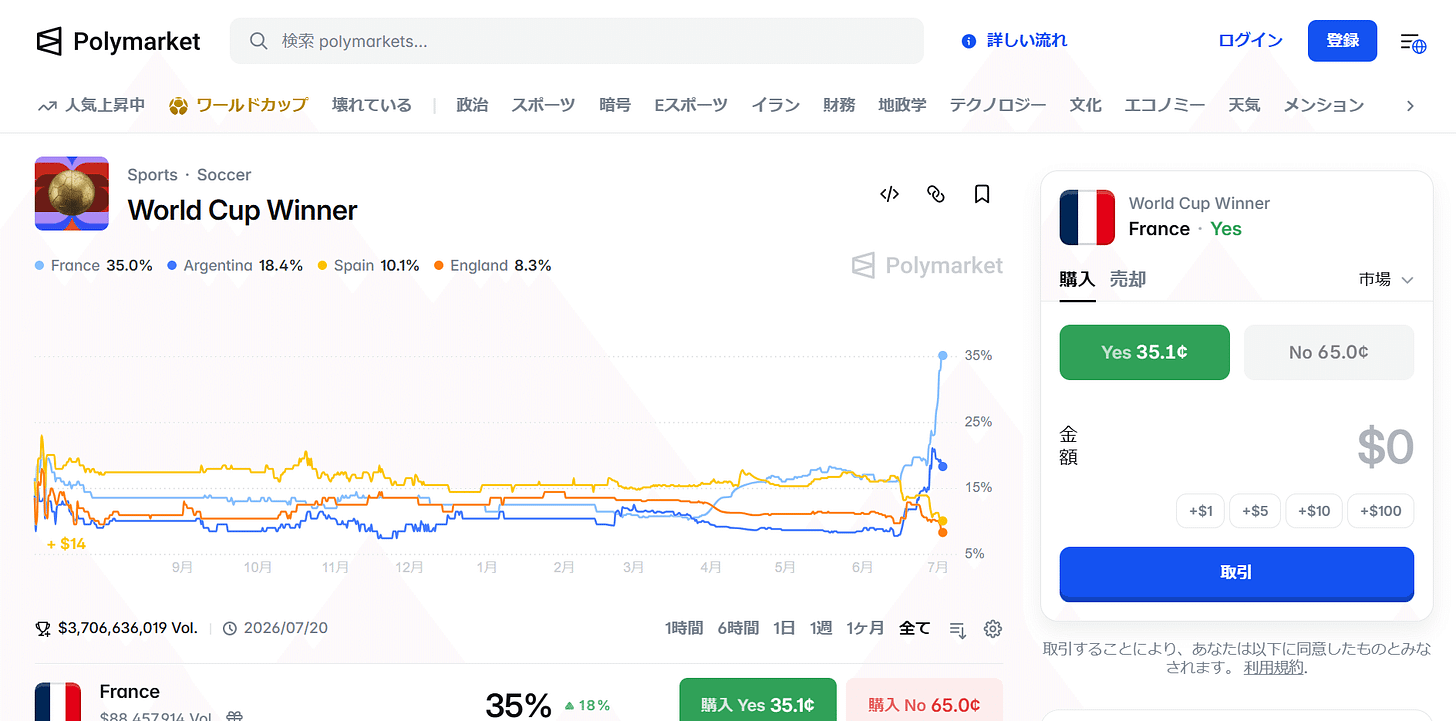Click the chart filter lines icon
This screenshot has width=1456, height=721.
957,629
